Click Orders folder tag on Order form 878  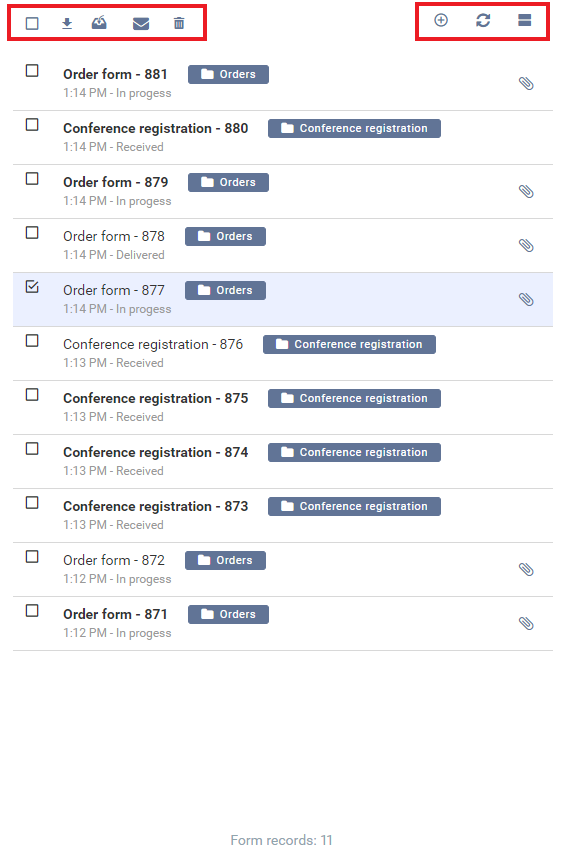[x=226, y=236]
